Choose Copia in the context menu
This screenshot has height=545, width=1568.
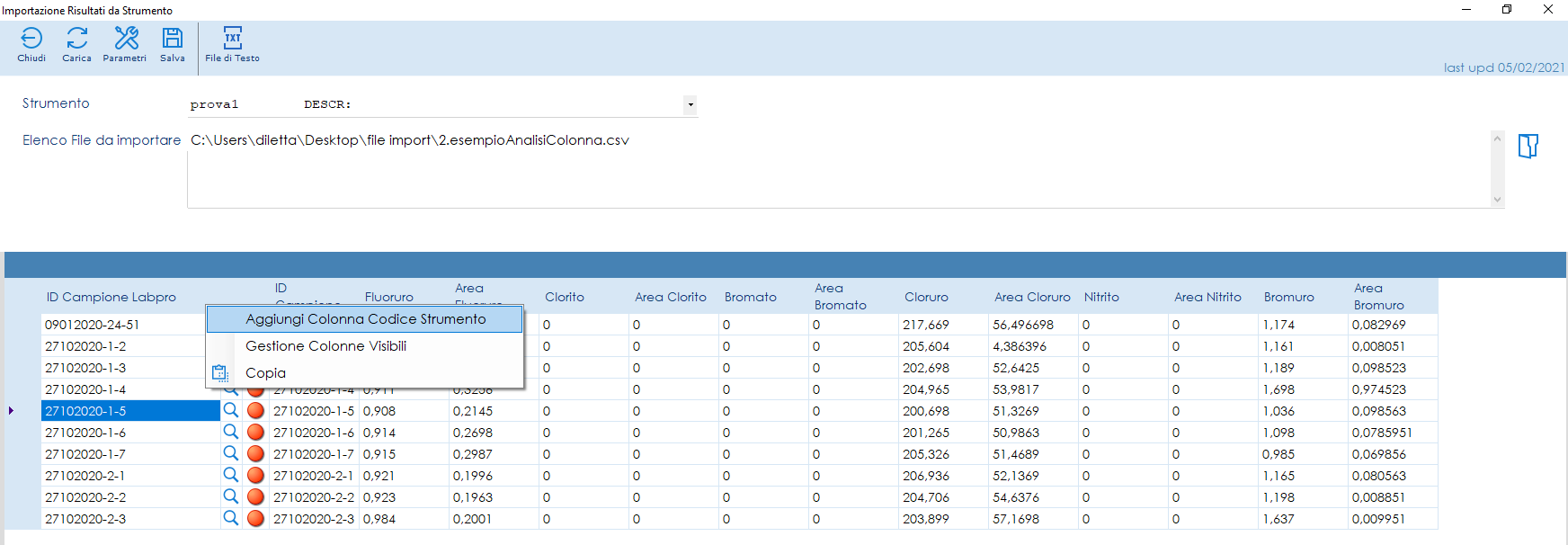(x=365, y=373)
